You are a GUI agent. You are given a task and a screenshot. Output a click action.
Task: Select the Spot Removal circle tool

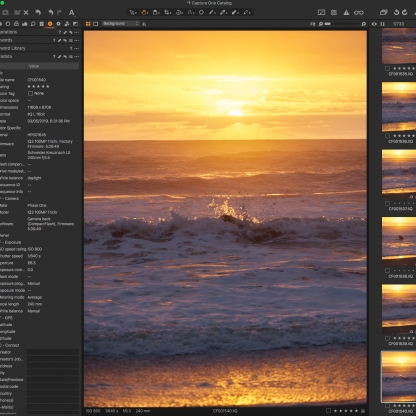click(x=201, y=13)
